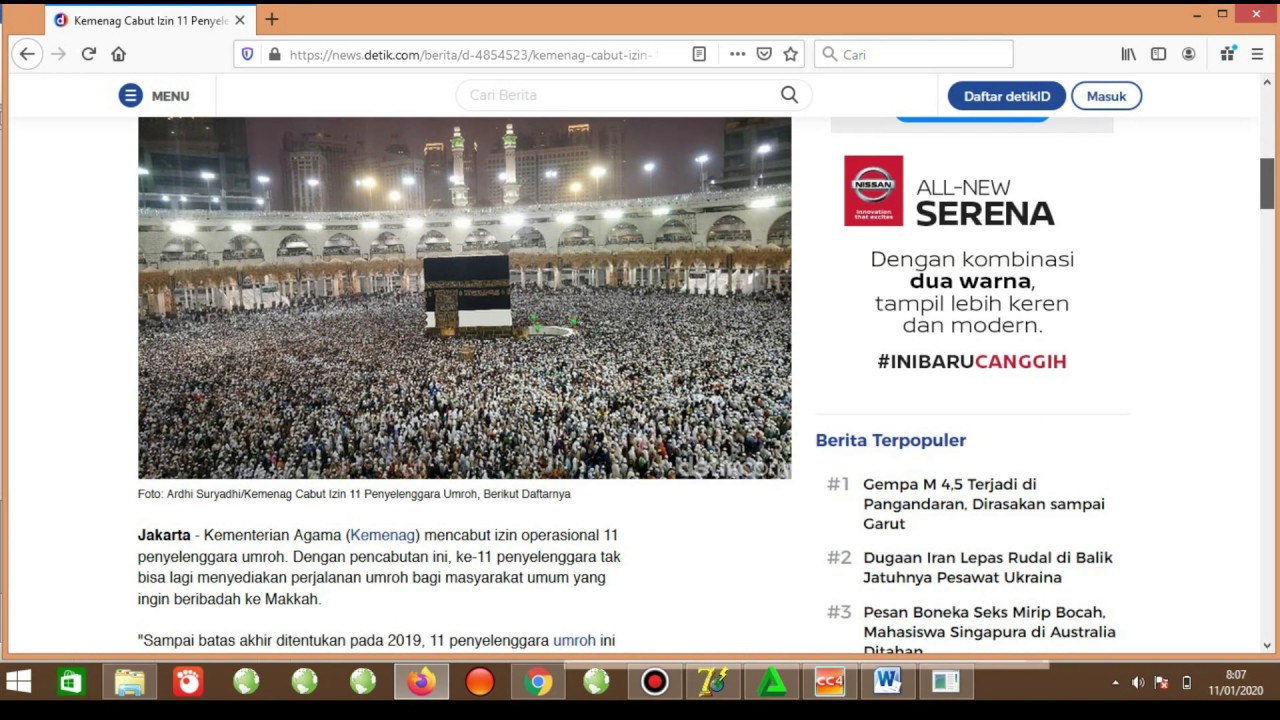Click scrollbar up arrow
This screenshot has height=720, width=1280.
(x=1267, y=81)
